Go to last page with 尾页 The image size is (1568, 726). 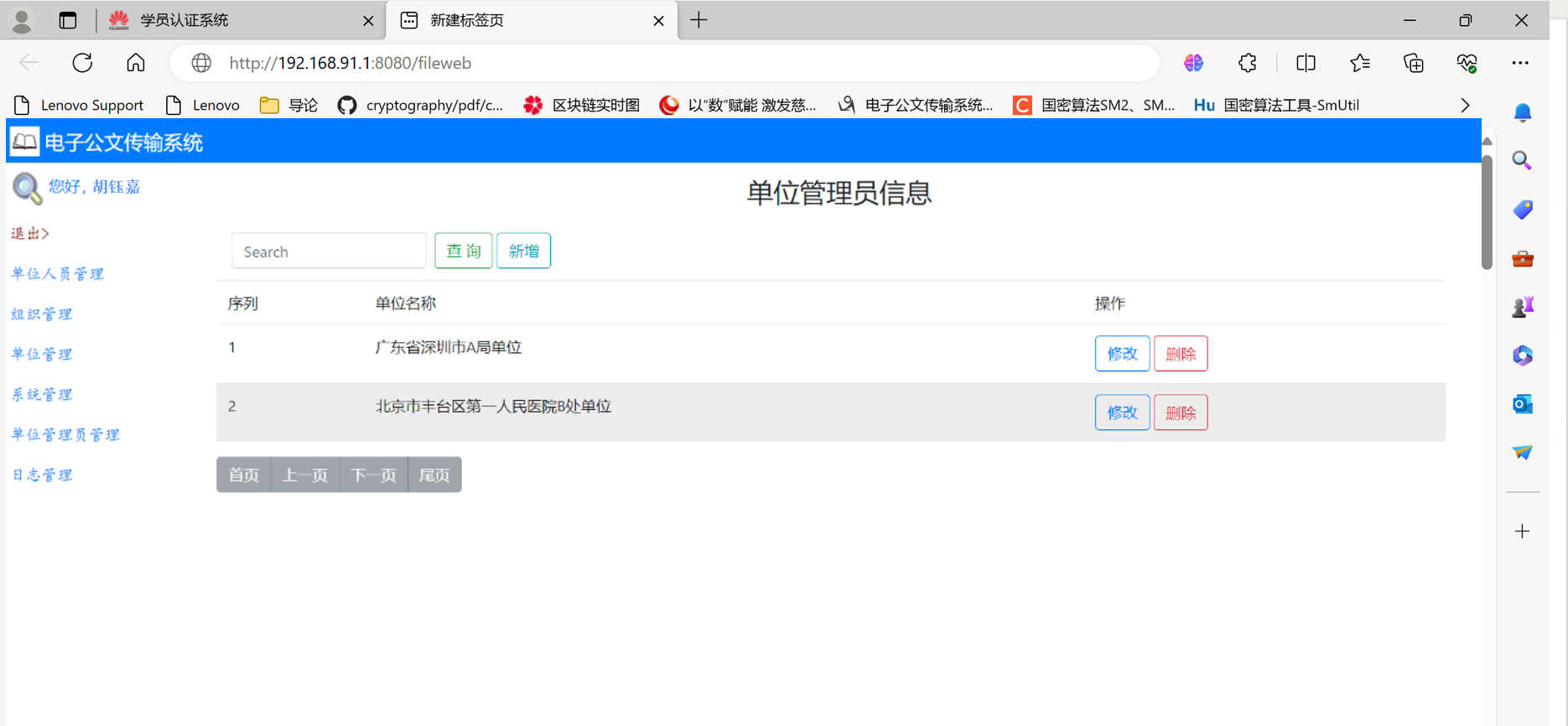[434, 474]
